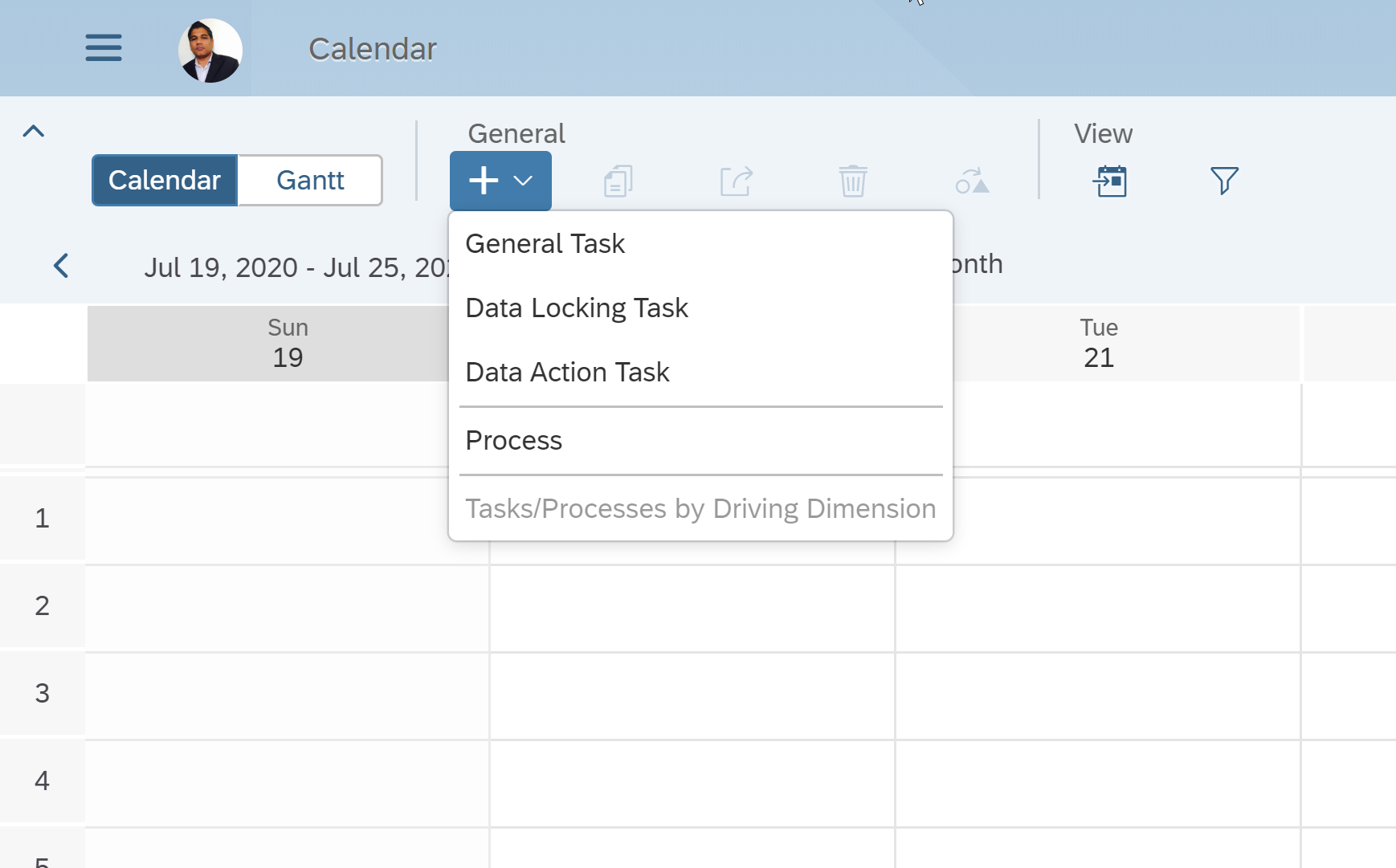Navigate to previous week with left chevron
Screen dimensions: 1396x868
[59, 266]
